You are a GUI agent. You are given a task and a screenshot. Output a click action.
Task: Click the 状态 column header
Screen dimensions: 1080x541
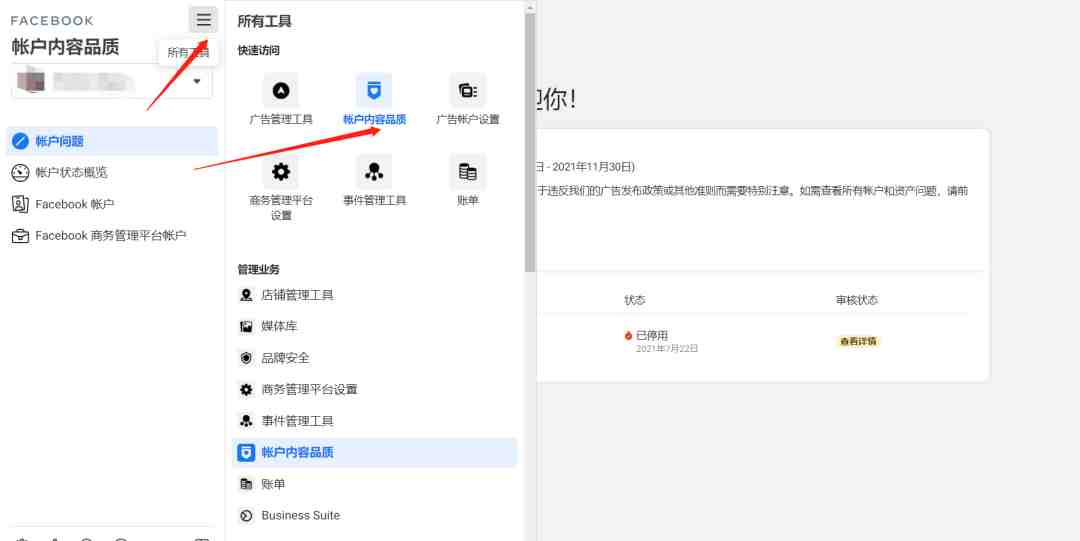pos(634,300)
